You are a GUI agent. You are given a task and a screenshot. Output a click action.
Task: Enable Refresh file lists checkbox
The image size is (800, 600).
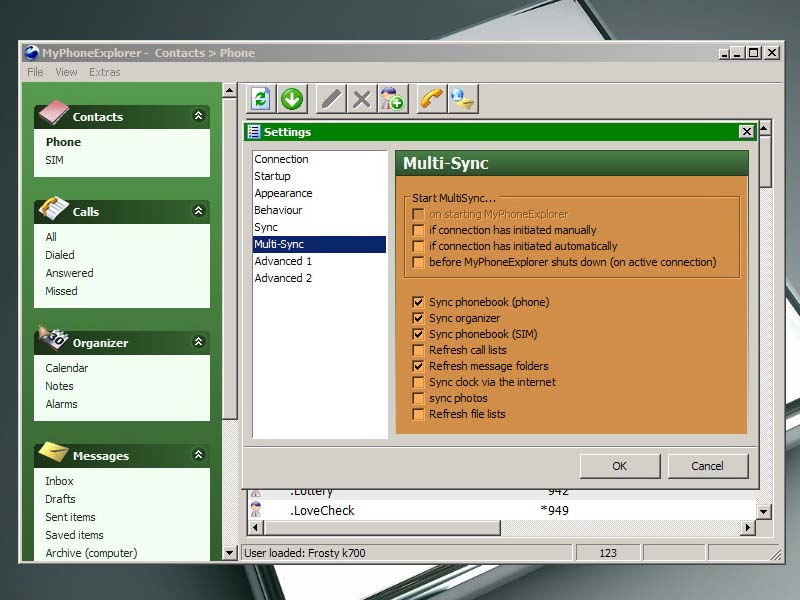click(x=418, y=414)
